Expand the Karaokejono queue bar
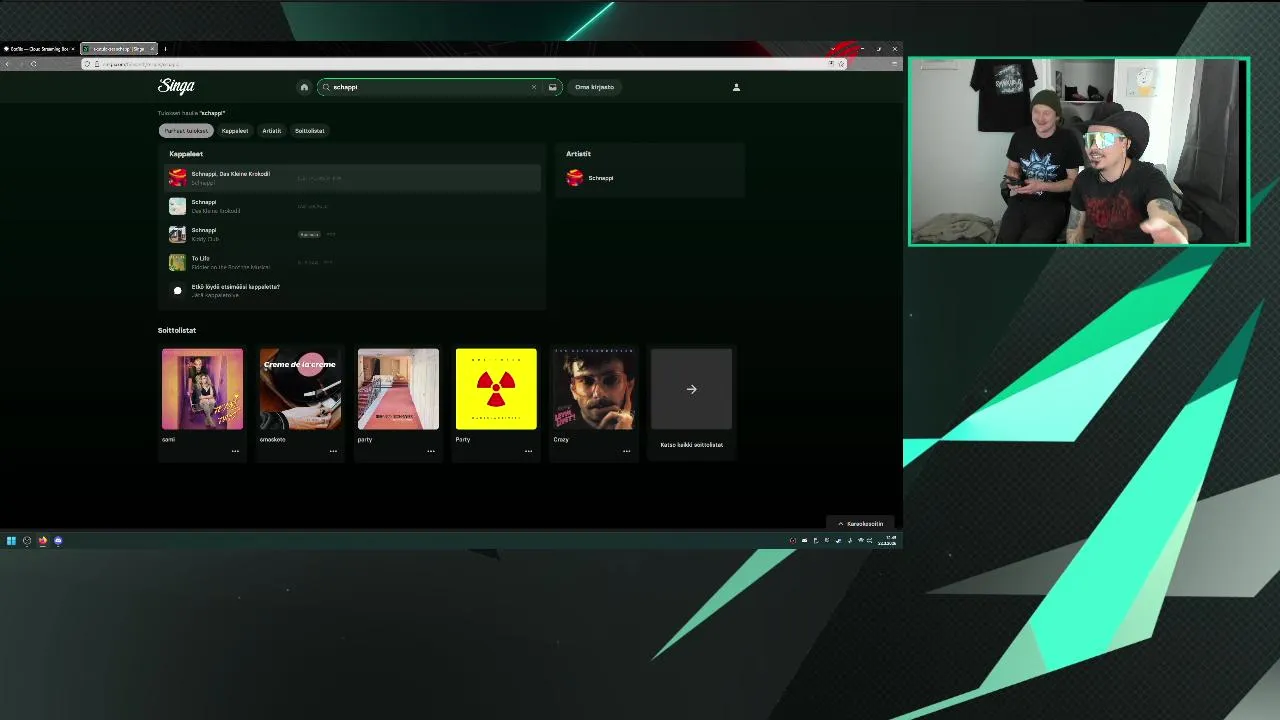 [861, 524]
